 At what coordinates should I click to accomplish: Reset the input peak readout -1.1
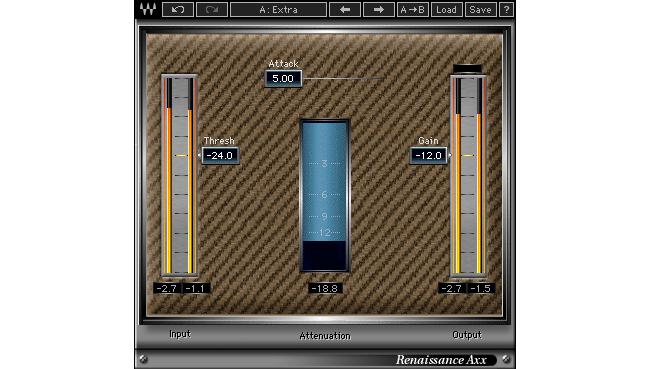196,288
